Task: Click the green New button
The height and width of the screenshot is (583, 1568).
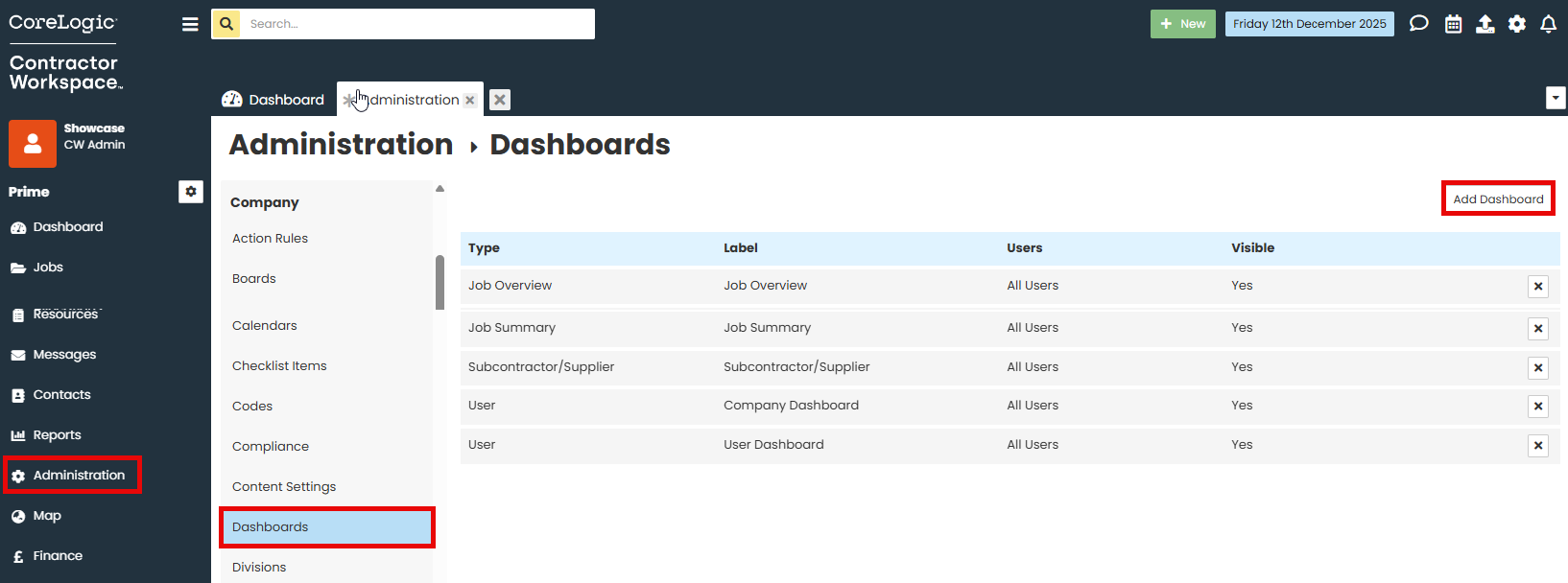Action: 1183,24
